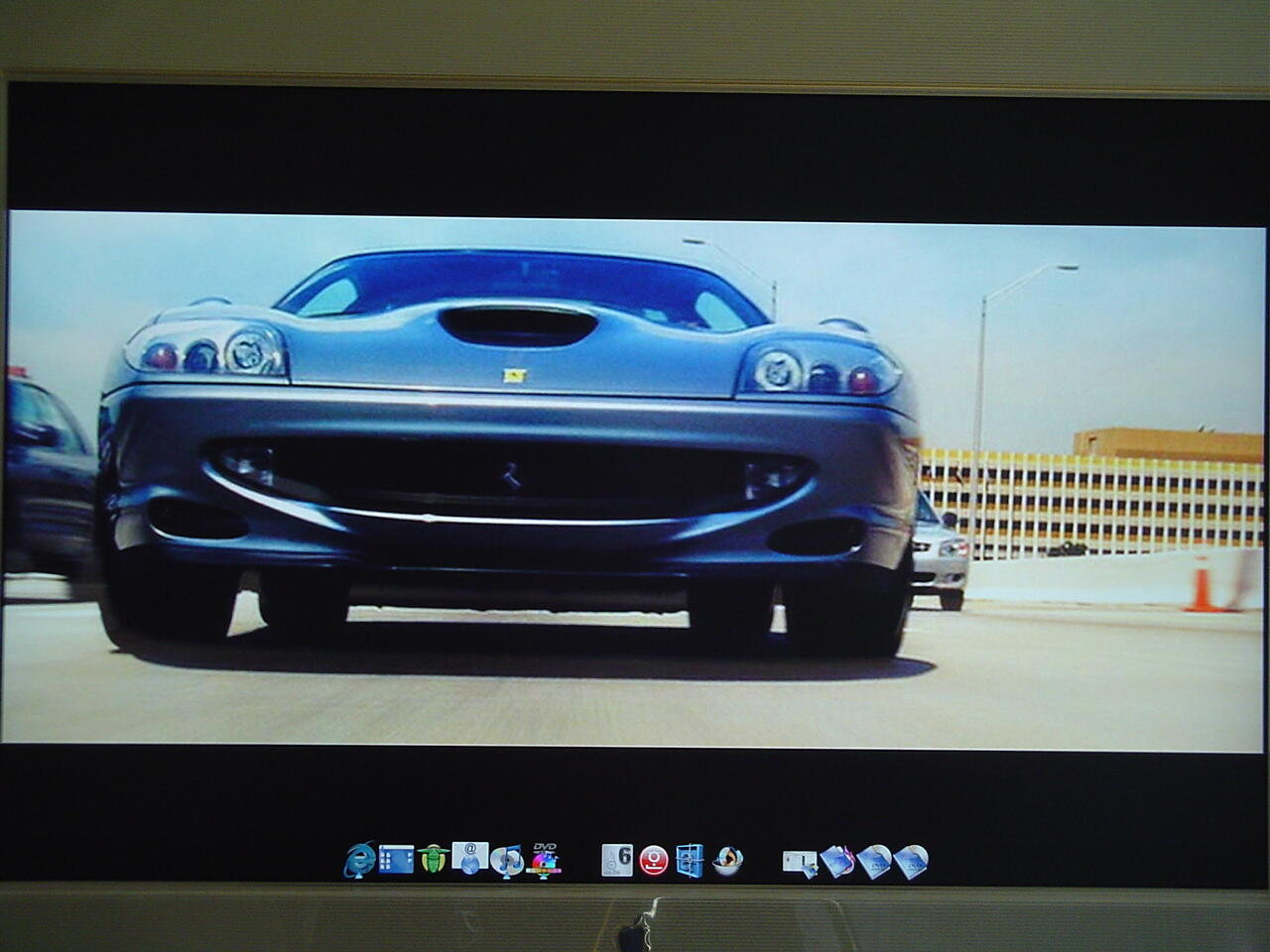
Task: Open iTunes from the dock
Action: (506, 861)
